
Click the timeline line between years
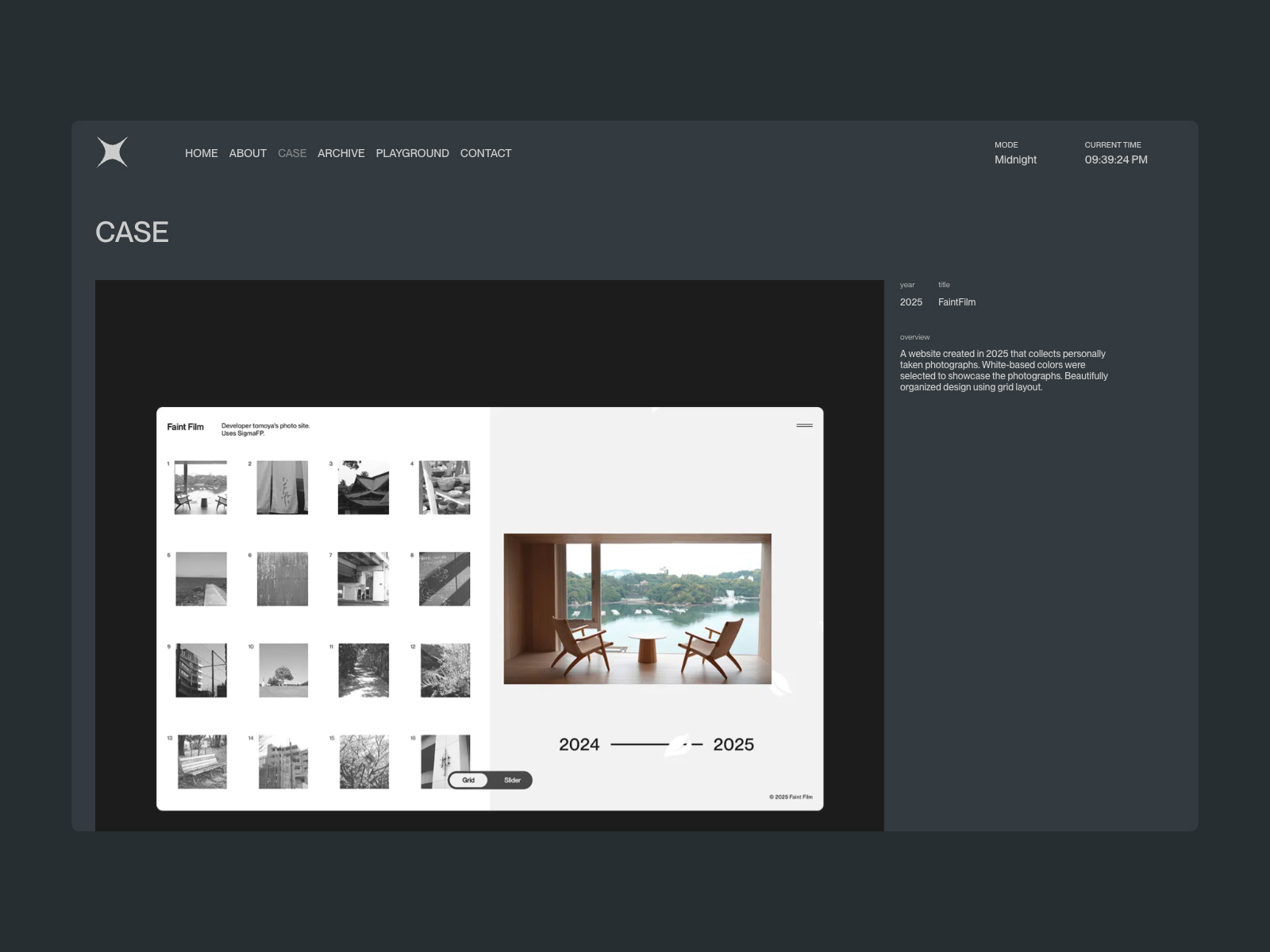[x=656, y=744]
